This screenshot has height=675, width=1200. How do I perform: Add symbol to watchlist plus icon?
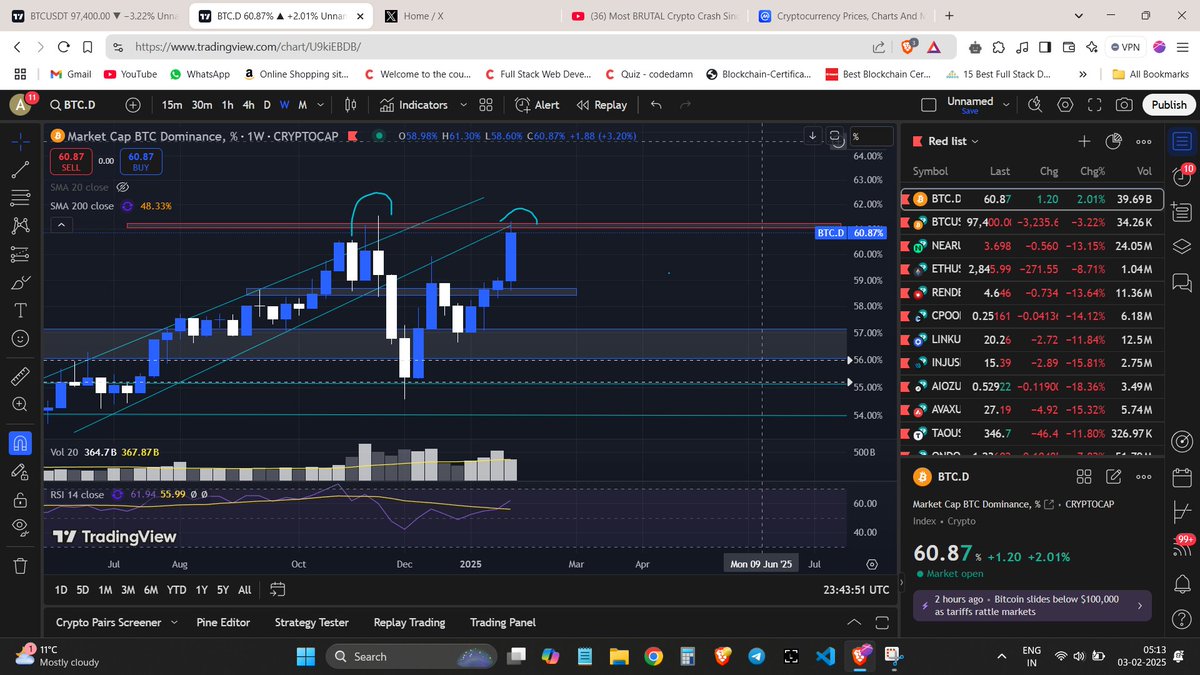tap(1084, 141)
